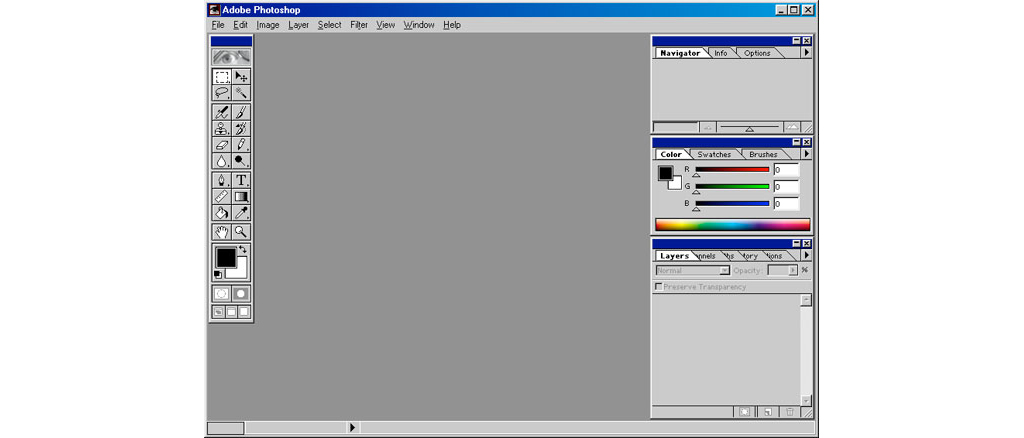Screen dimensions: 1024x438
Task: Open the Color panel flyout menu arrow
Action: (x=807, y=154)
